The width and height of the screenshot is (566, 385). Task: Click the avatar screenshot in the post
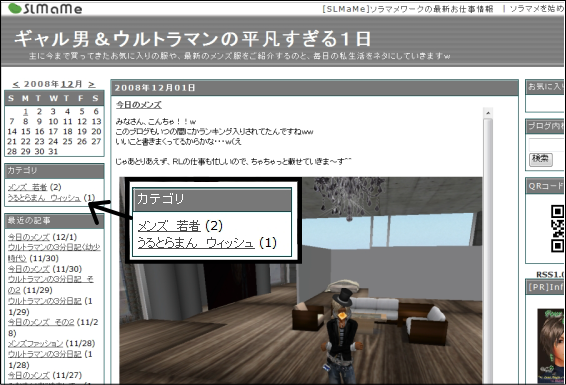point(301,280)
